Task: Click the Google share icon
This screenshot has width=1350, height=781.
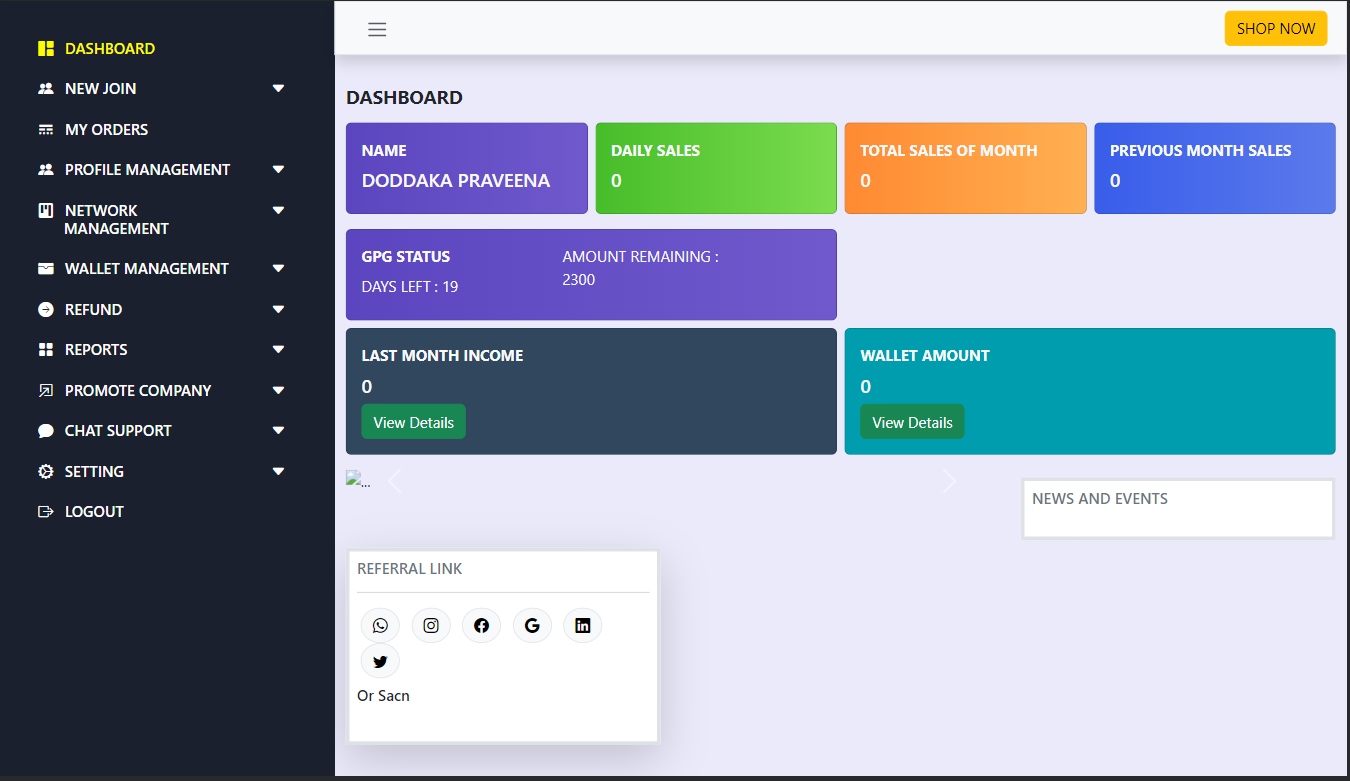Action: [x=532, y=626]
